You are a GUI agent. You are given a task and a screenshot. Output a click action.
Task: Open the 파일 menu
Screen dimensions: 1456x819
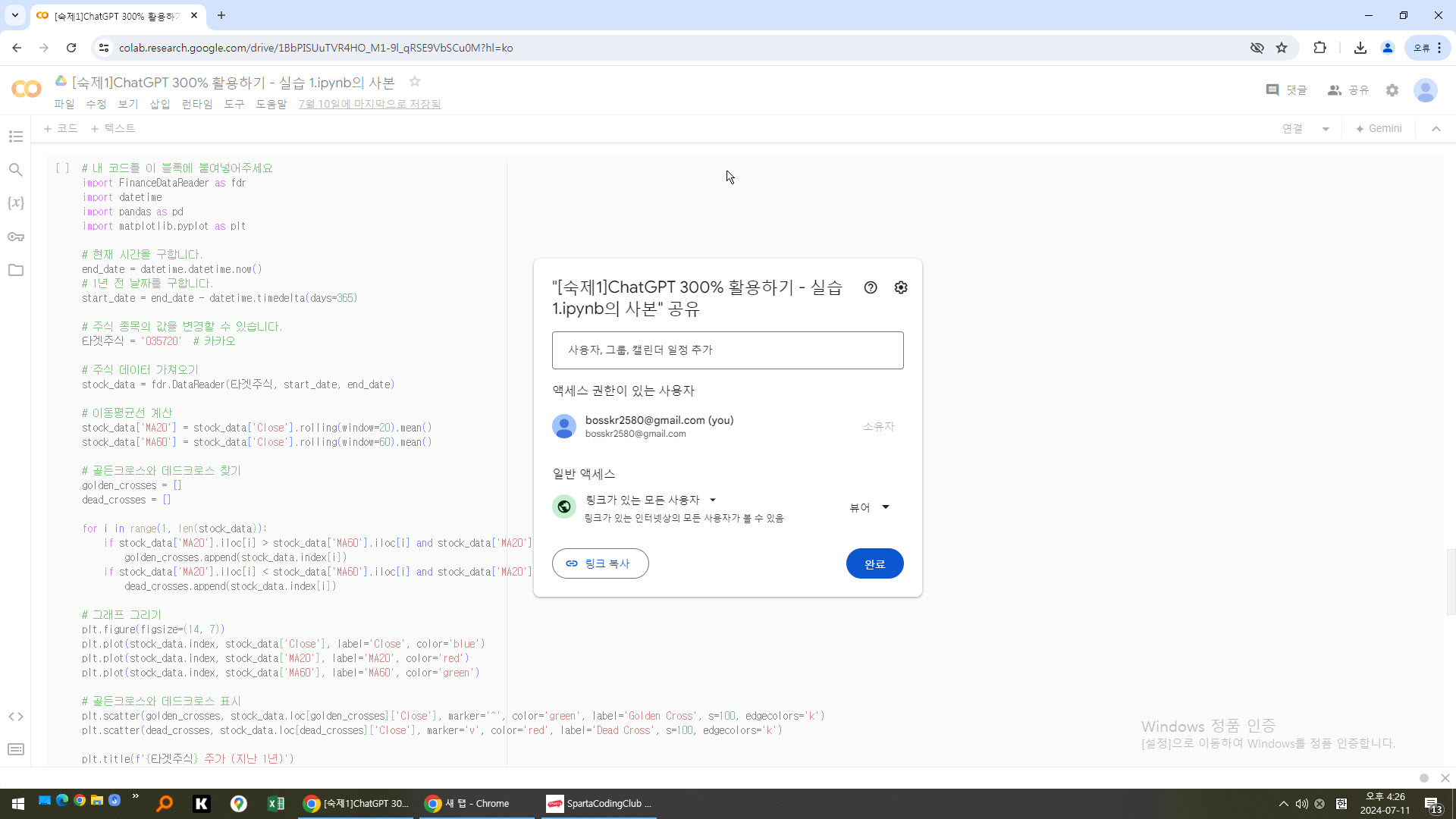[64, 104]
